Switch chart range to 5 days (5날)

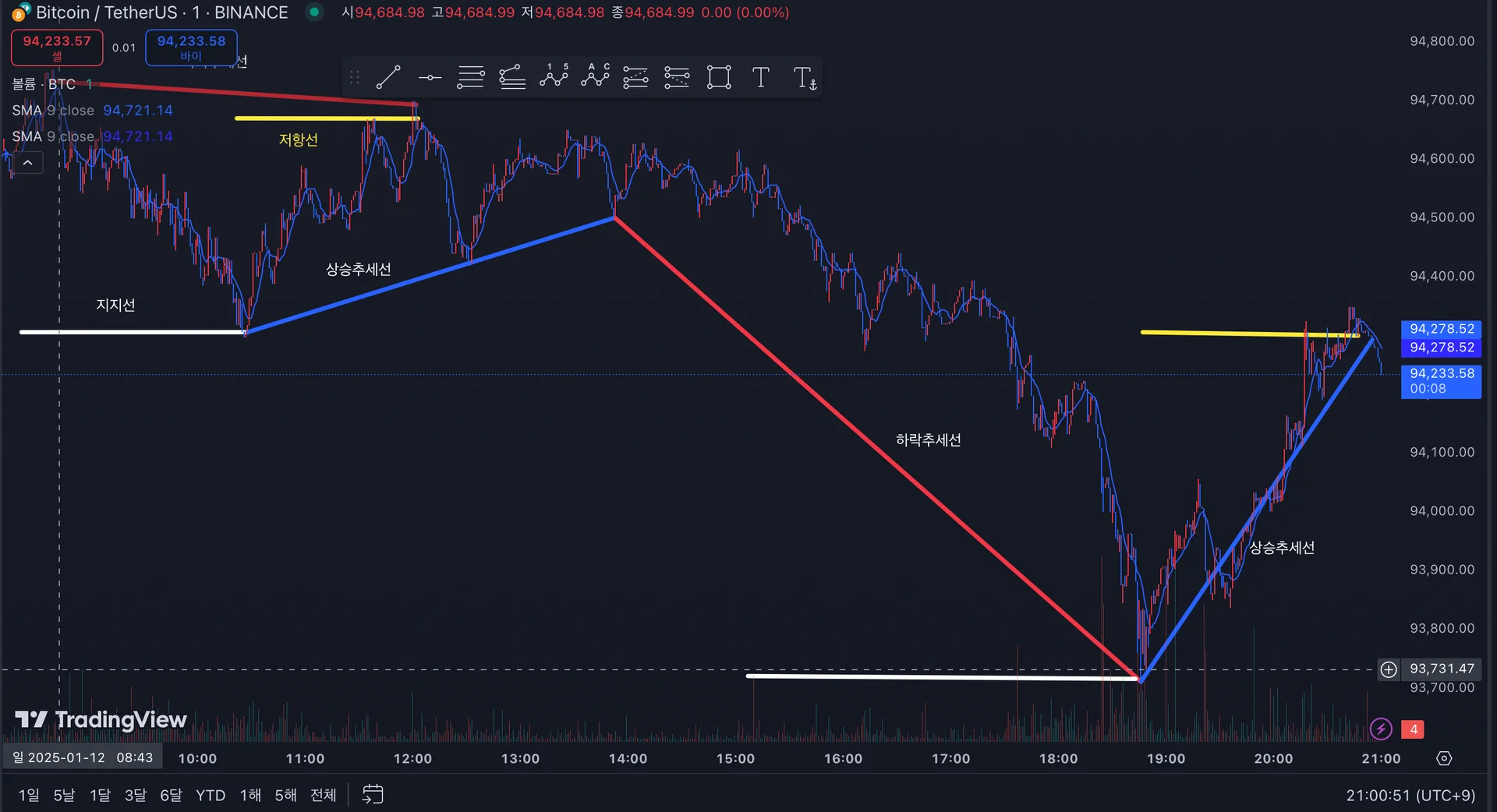[x=64, y=795]
